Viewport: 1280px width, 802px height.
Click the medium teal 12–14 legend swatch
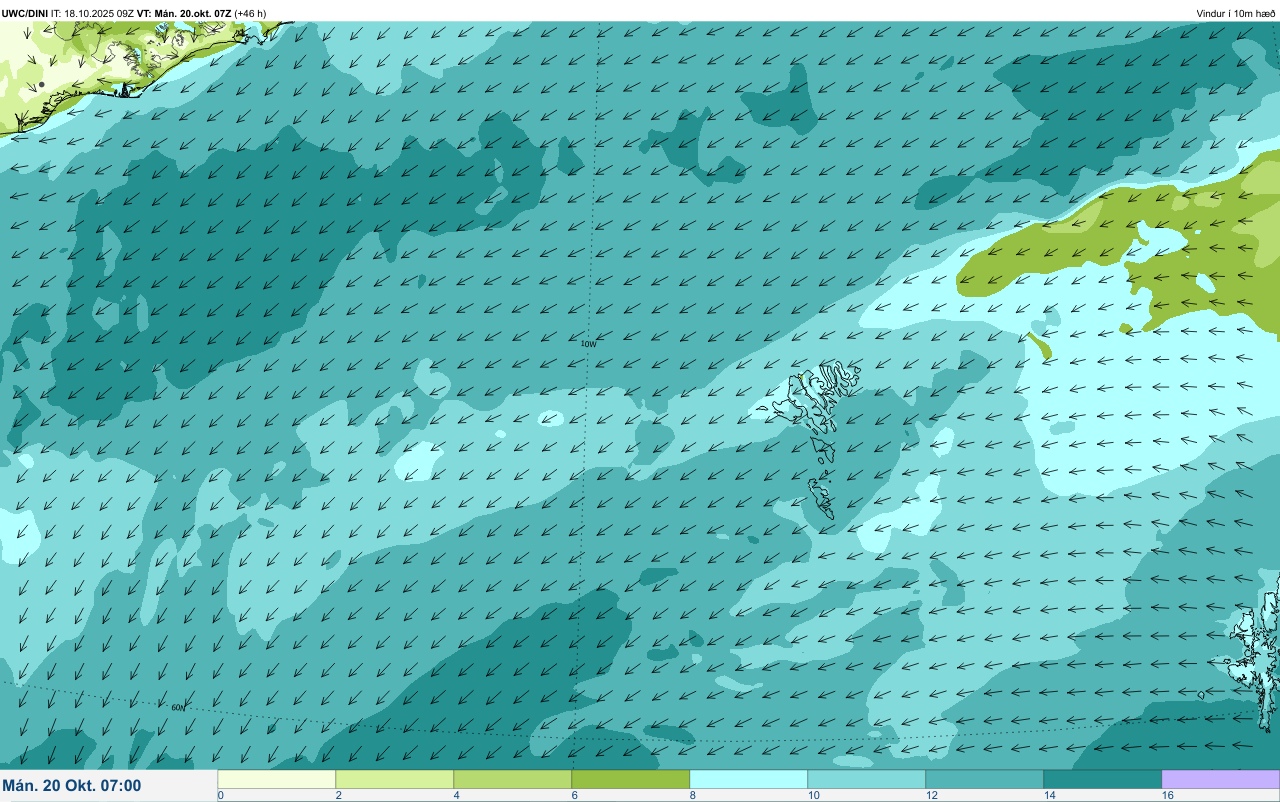[x=985, y=779]
